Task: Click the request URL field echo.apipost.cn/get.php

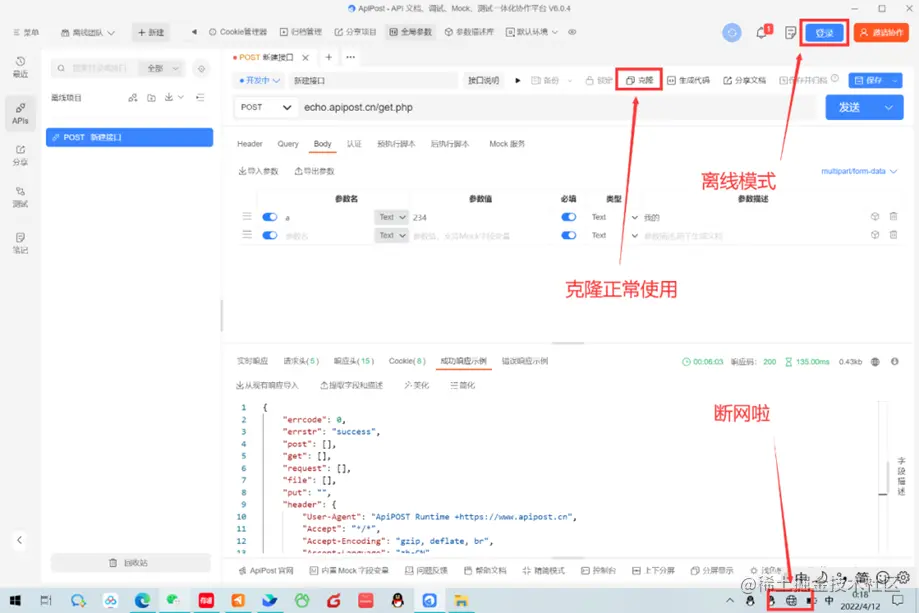Action: tap(559, 107)
